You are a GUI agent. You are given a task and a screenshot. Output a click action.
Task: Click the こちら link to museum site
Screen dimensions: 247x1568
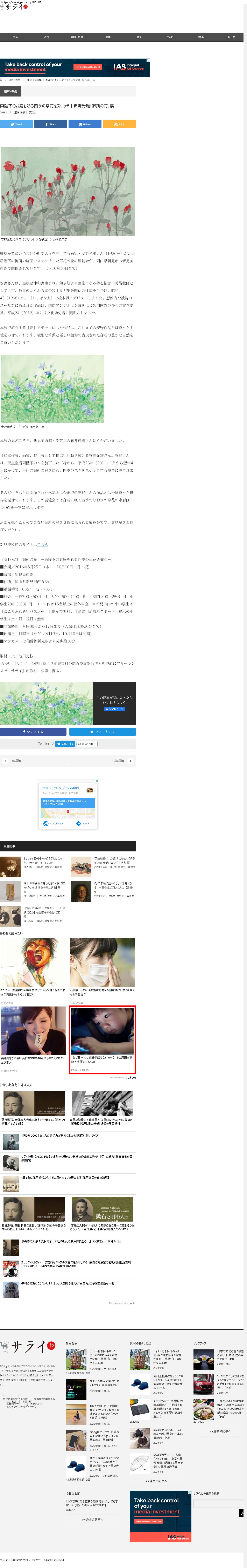coord(42,544)
